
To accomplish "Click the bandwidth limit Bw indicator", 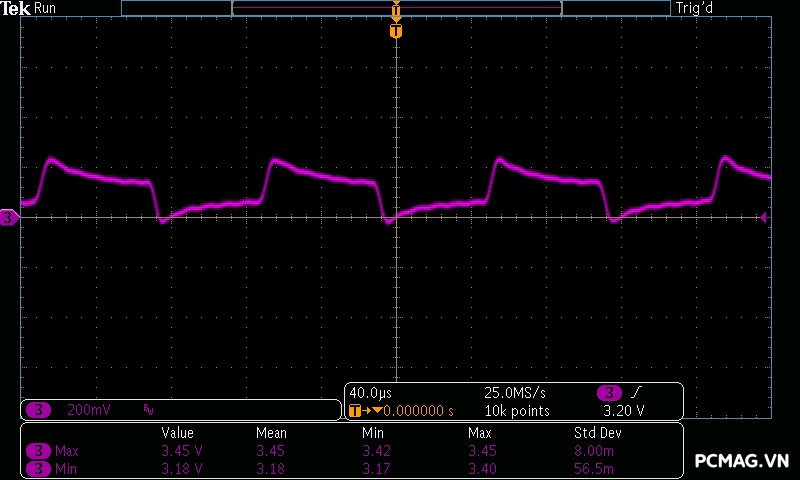I will tap(148, 410).
